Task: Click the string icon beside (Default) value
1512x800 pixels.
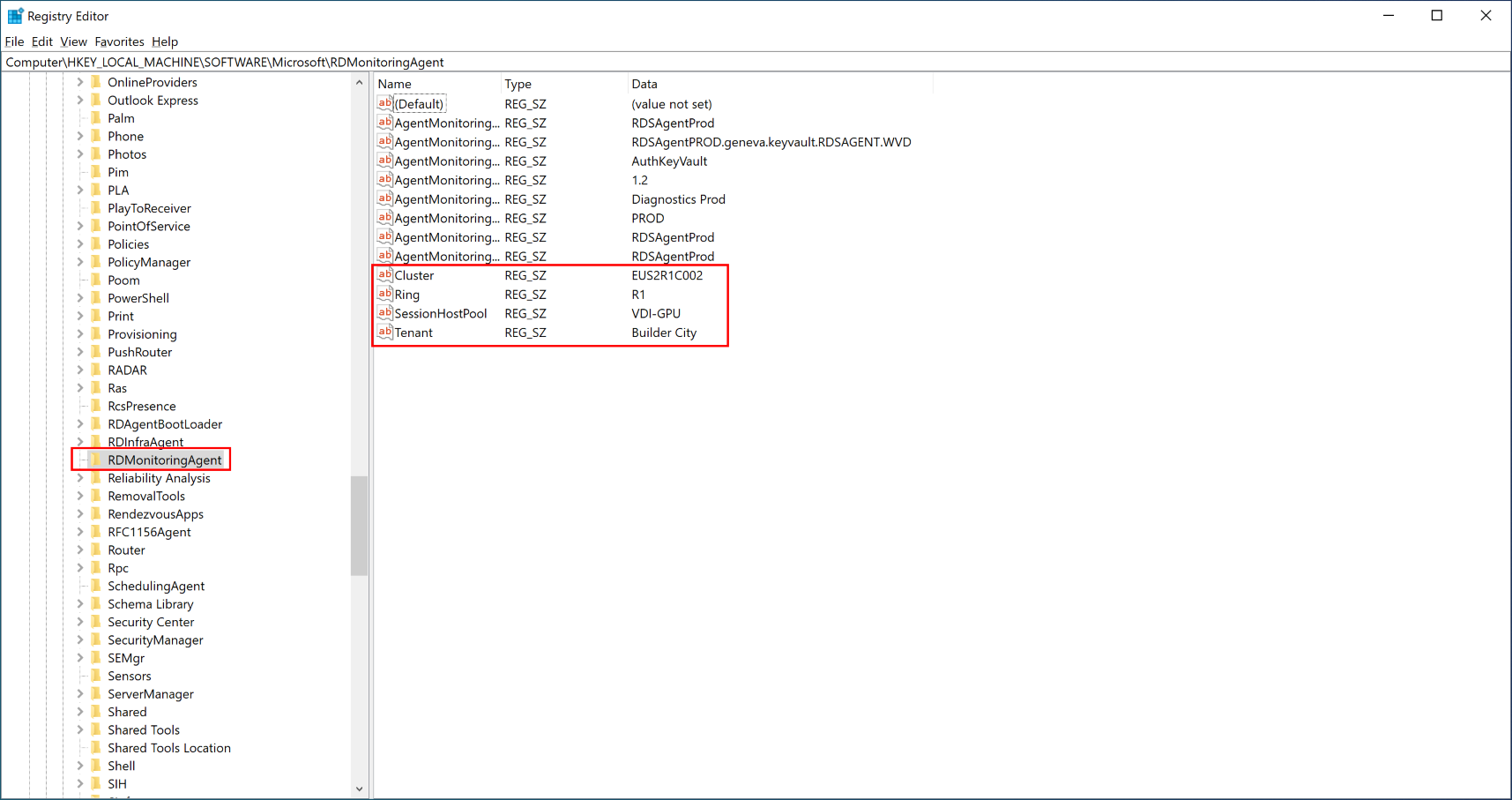Action: (384, 103)
